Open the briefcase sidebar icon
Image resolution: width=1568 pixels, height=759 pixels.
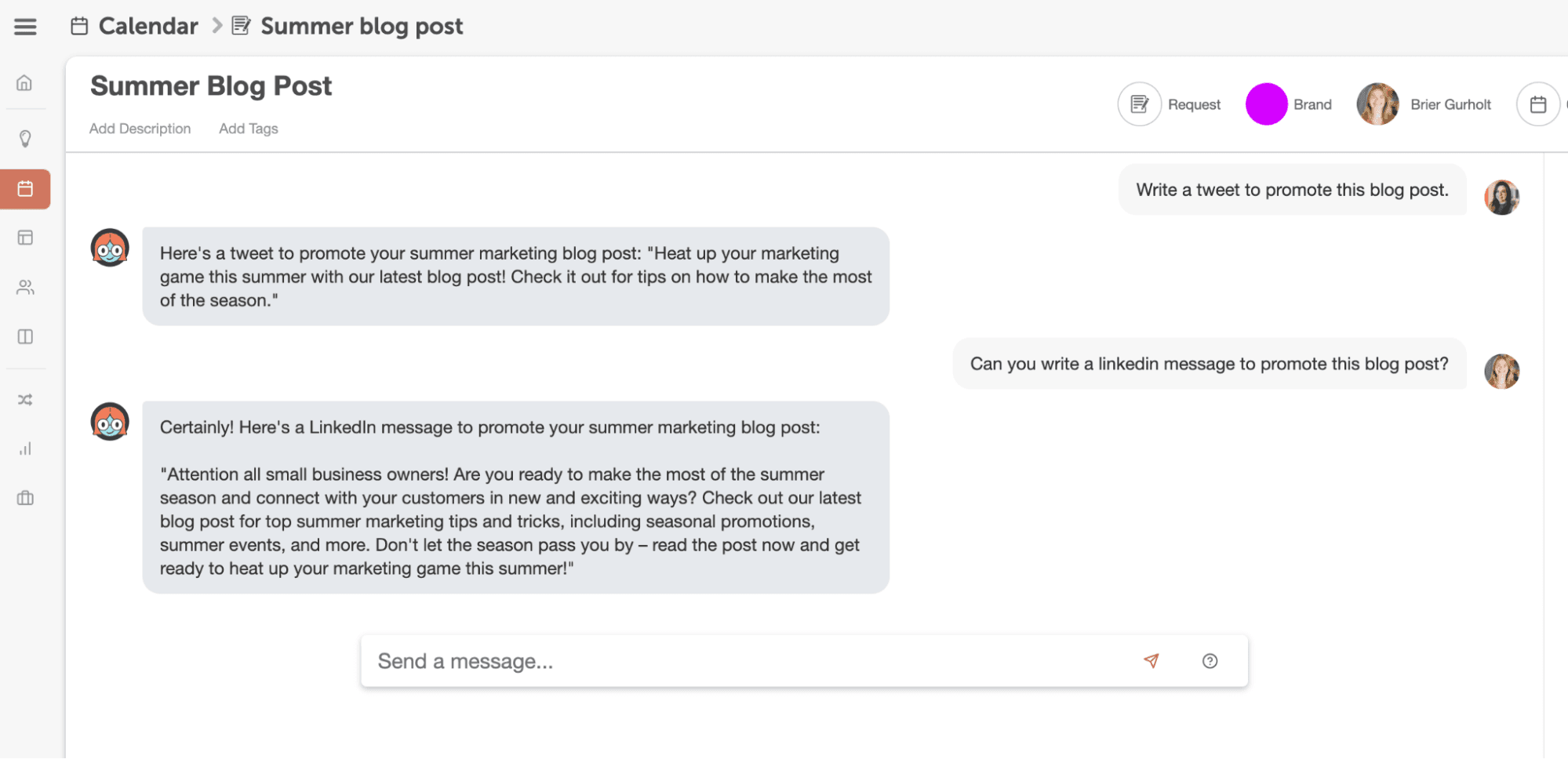coord(25,498)
